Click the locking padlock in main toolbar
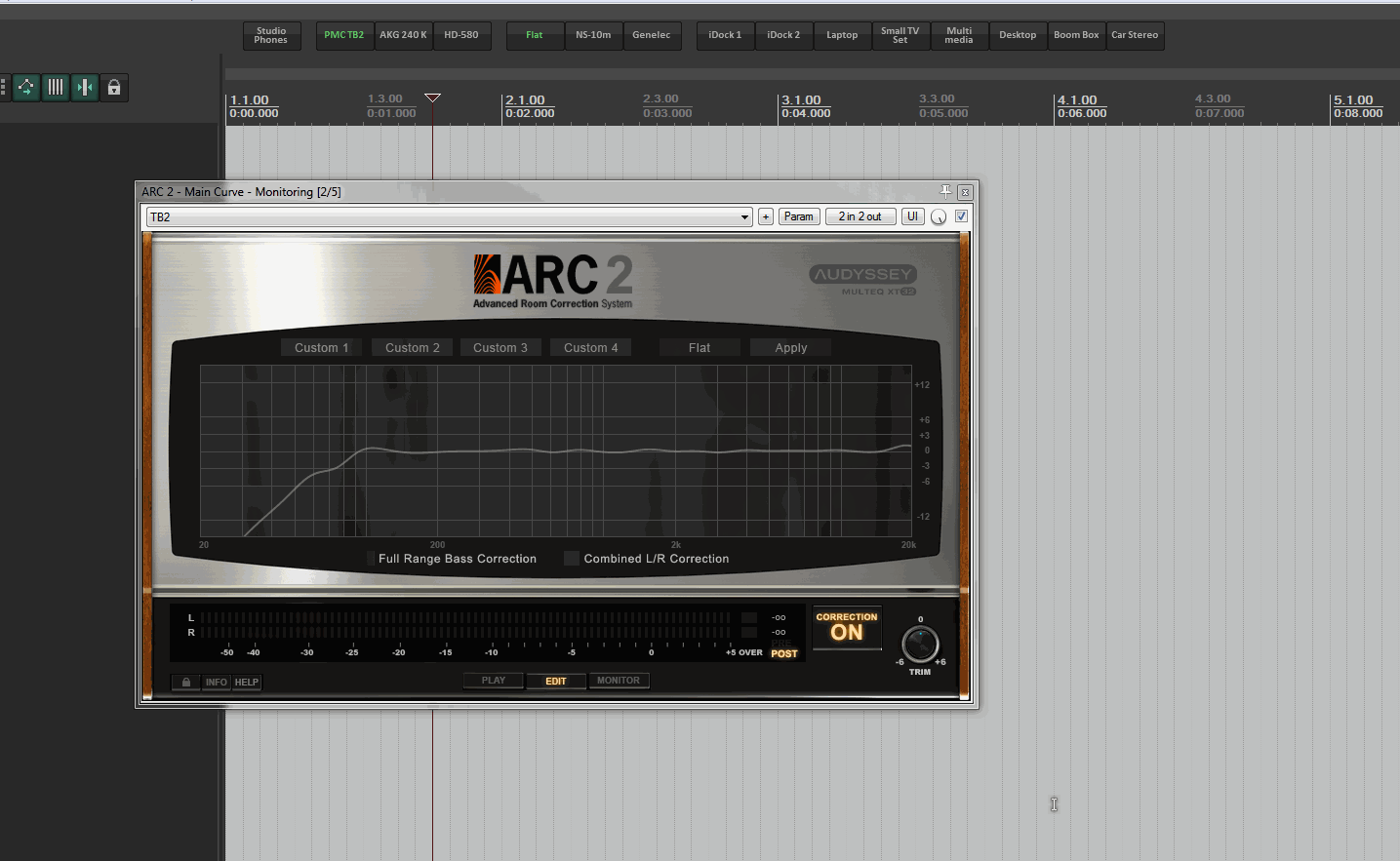The height and width of the screenshot is (861, 1400). coord(114,88)
